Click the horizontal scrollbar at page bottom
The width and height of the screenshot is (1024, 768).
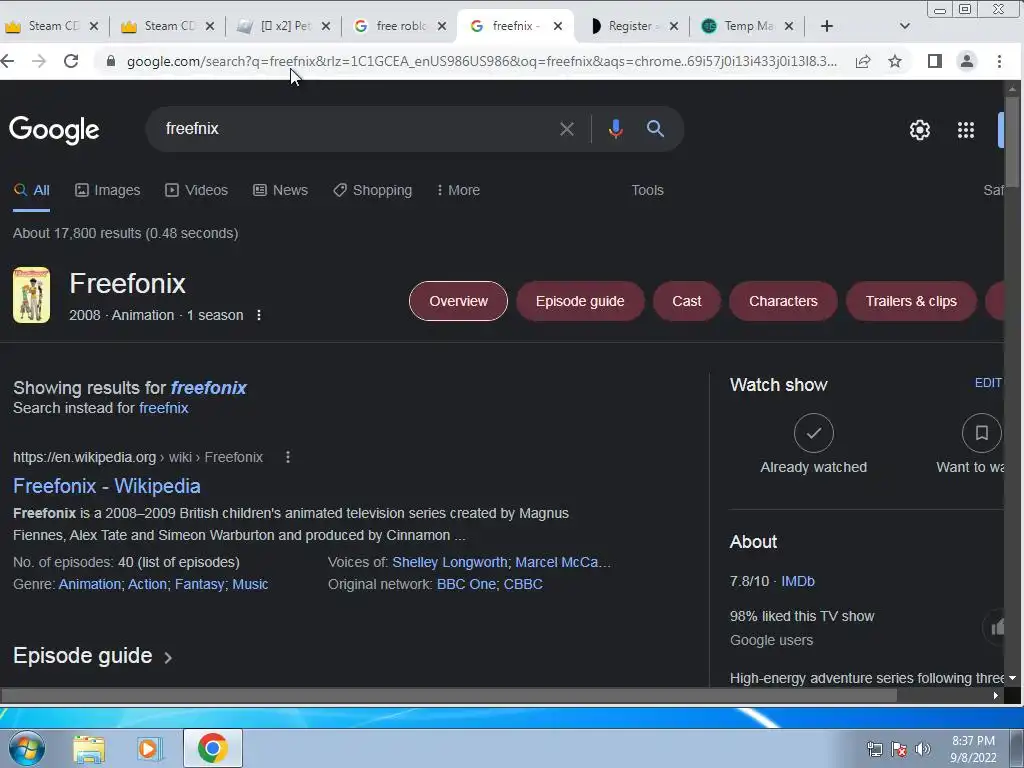click(x=449, y=696)
